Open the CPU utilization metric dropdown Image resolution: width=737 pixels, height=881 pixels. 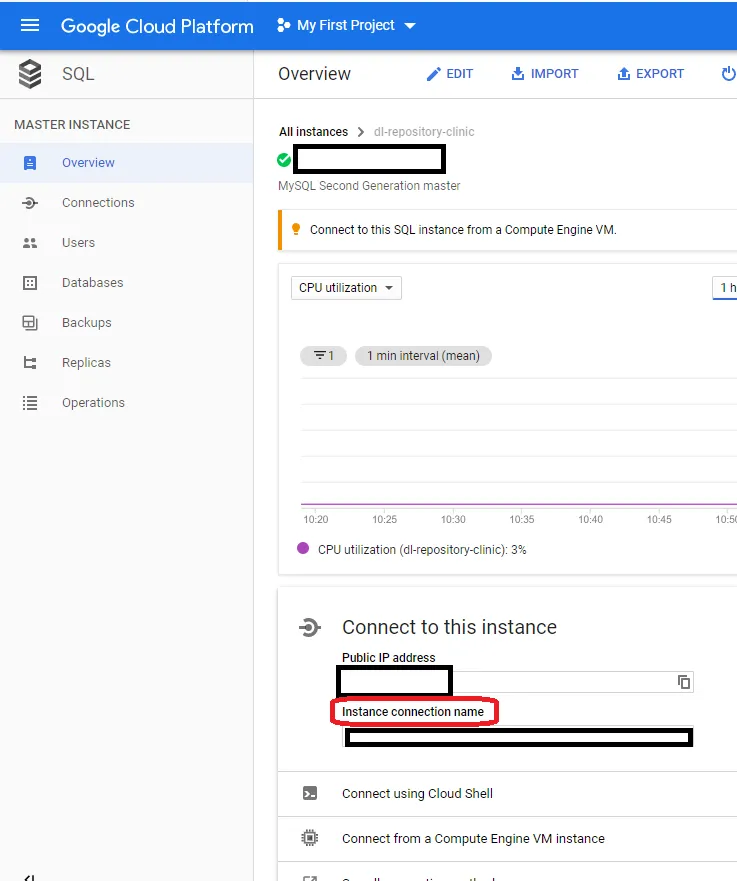346,288
